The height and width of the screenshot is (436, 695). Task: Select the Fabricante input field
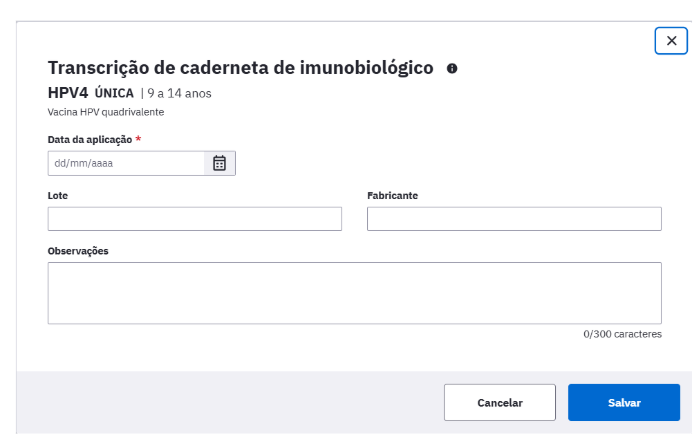pos(514,219)
